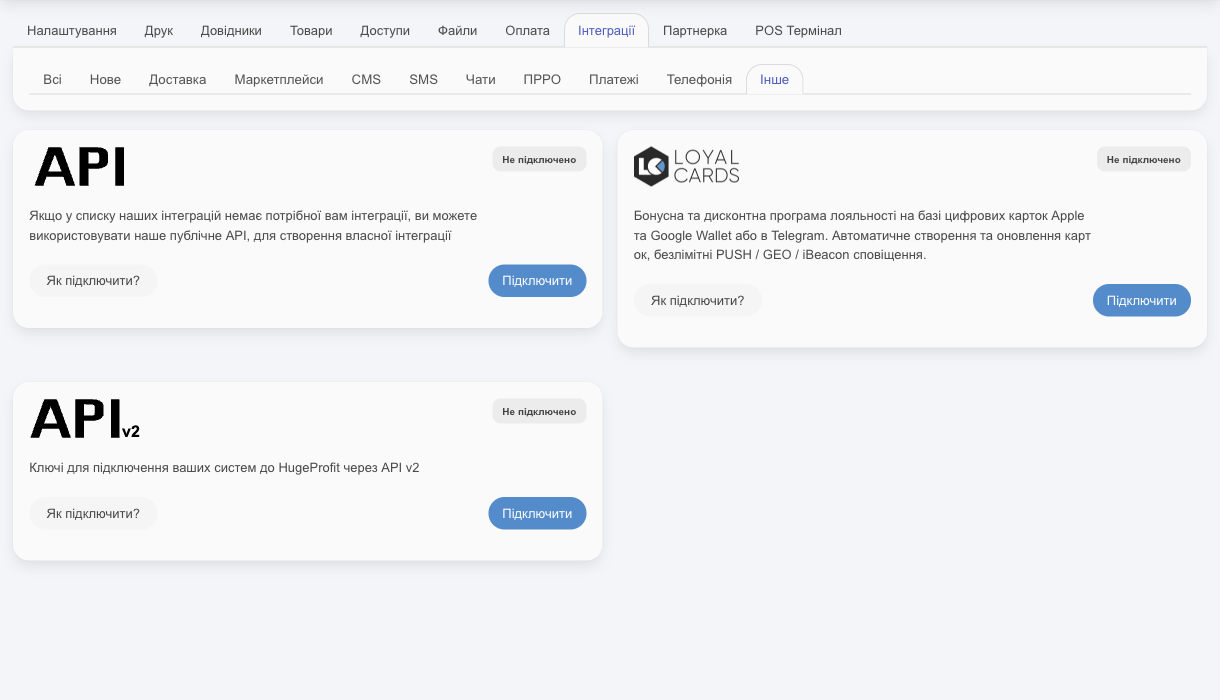Click the Loyal Cards description text
The height and width of the screenshot is (700, 1220).
(862, 236)
